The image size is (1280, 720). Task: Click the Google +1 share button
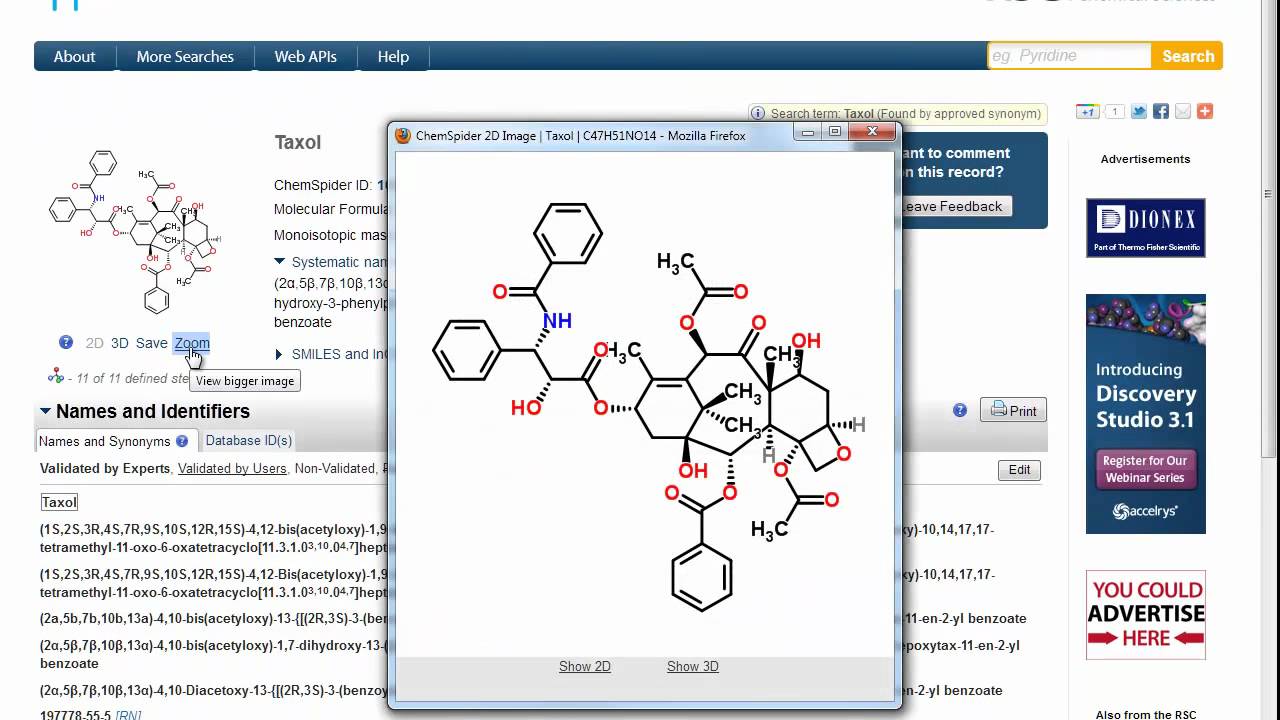click(x=1087, y=112)
